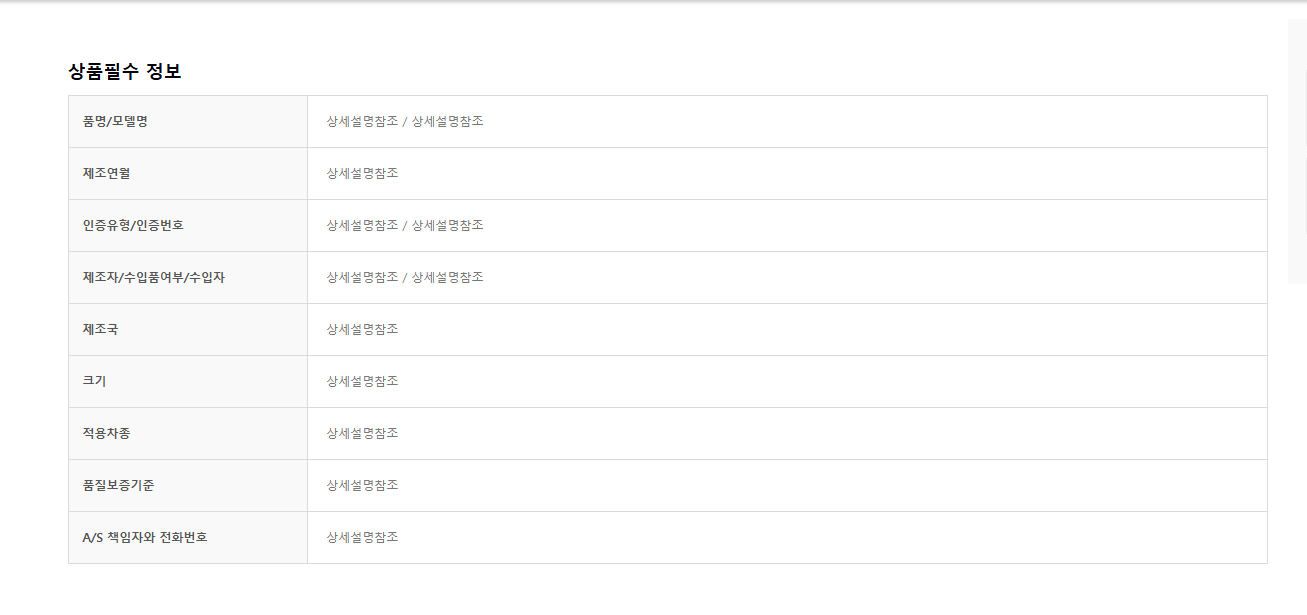
Task: Select the A/S 책임자와 전화번호 label
Action: tap(145, 538)
